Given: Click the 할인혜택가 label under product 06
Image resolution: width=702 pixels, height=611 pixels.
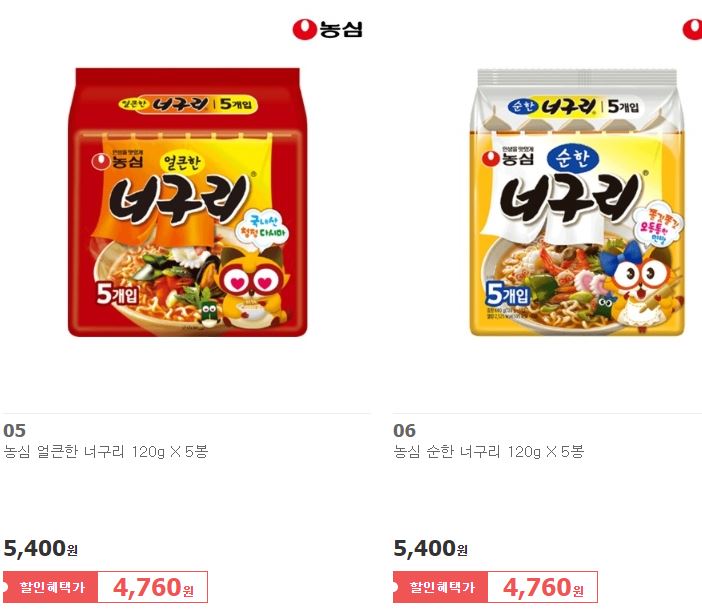Looking at the screenshot, I should [441, 587].
